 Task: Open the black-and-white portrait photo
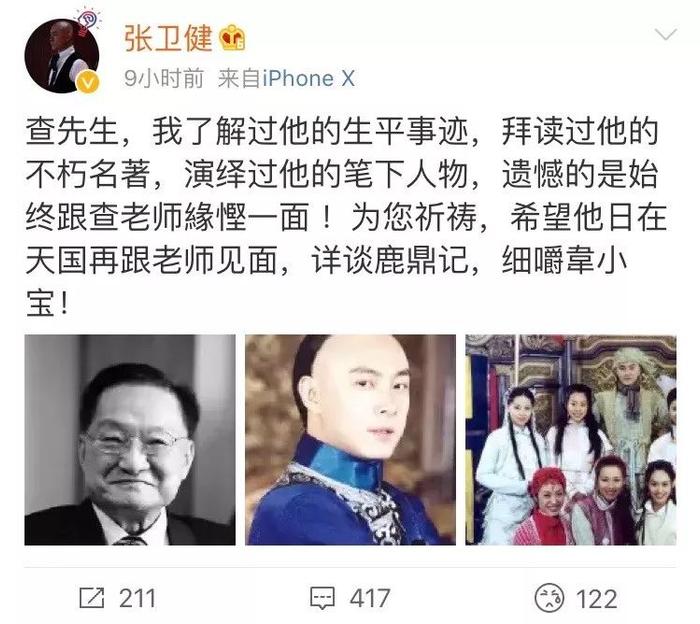130,440
